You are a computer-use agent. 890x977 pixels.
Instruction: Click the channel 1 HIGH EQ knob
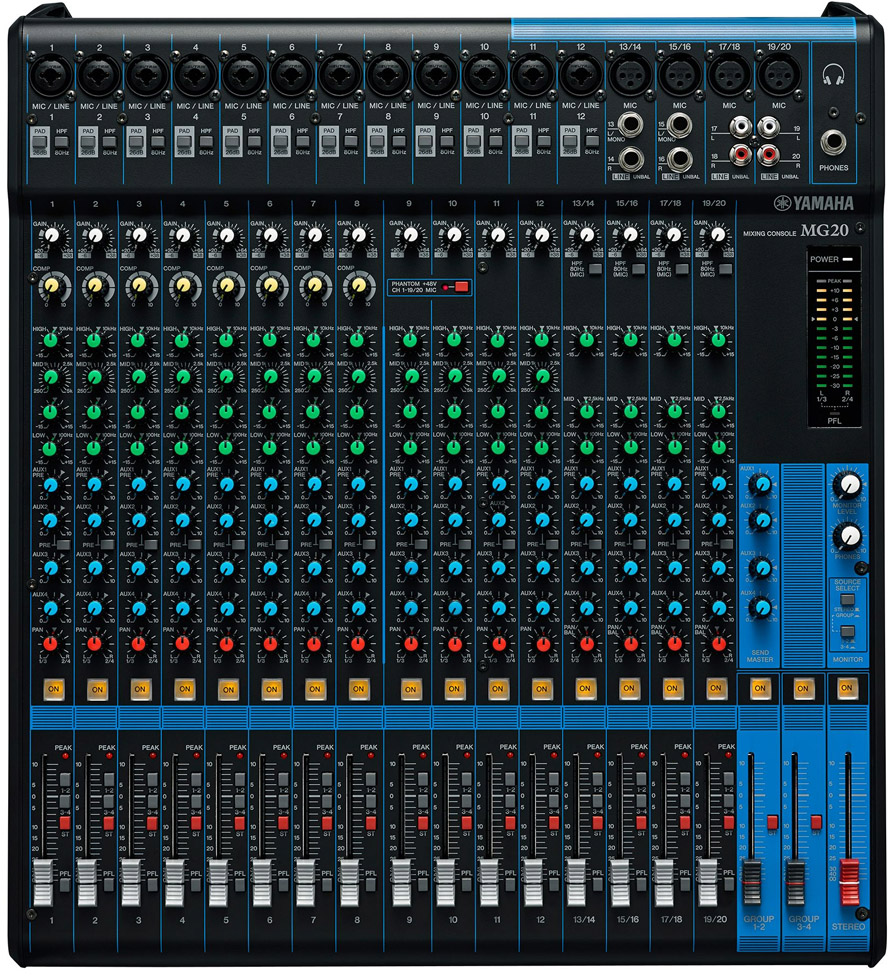50,340
